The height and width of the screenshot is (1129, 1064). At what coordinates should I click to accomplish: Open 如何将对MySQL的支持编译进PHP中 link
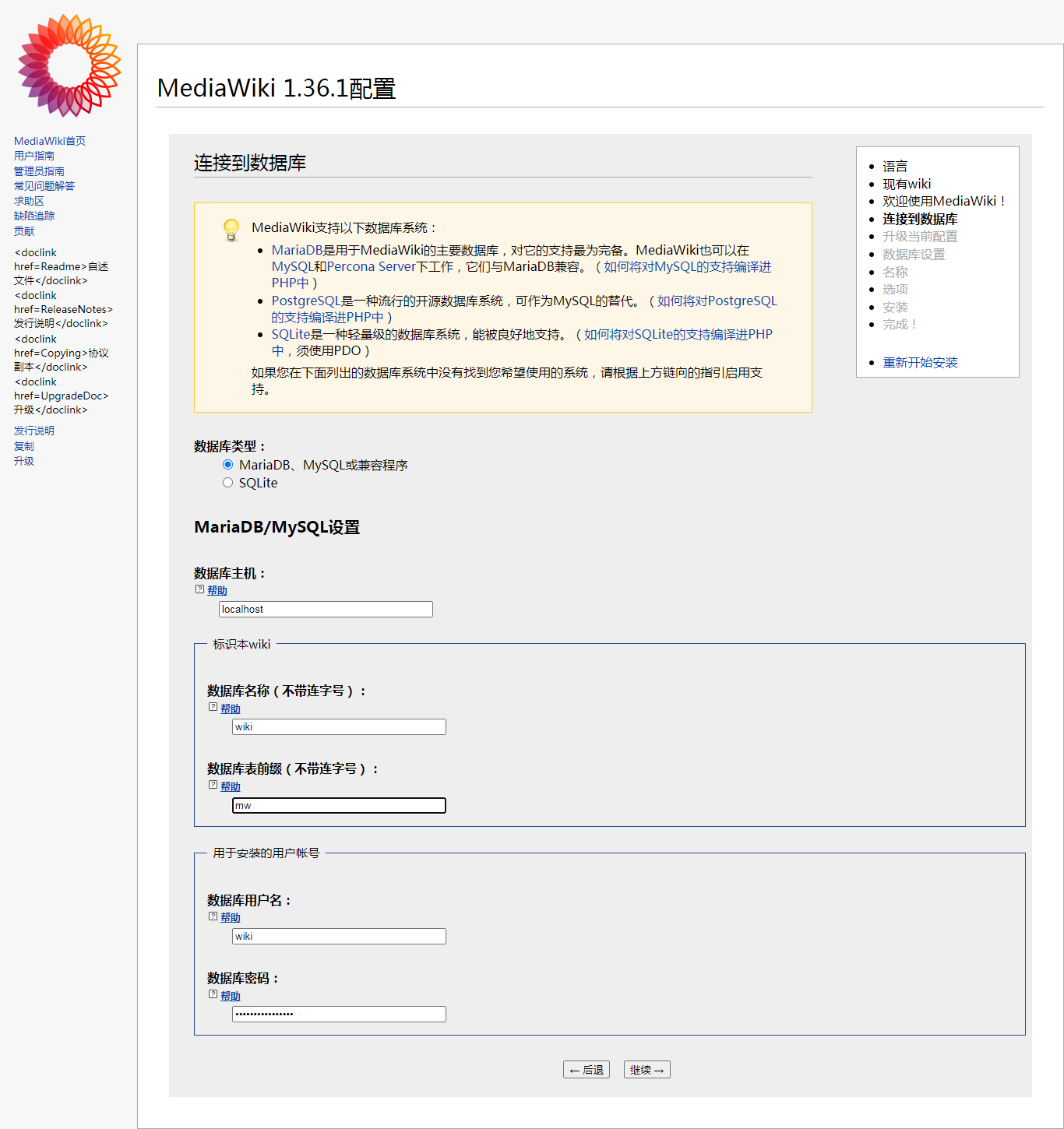[688, 266]
